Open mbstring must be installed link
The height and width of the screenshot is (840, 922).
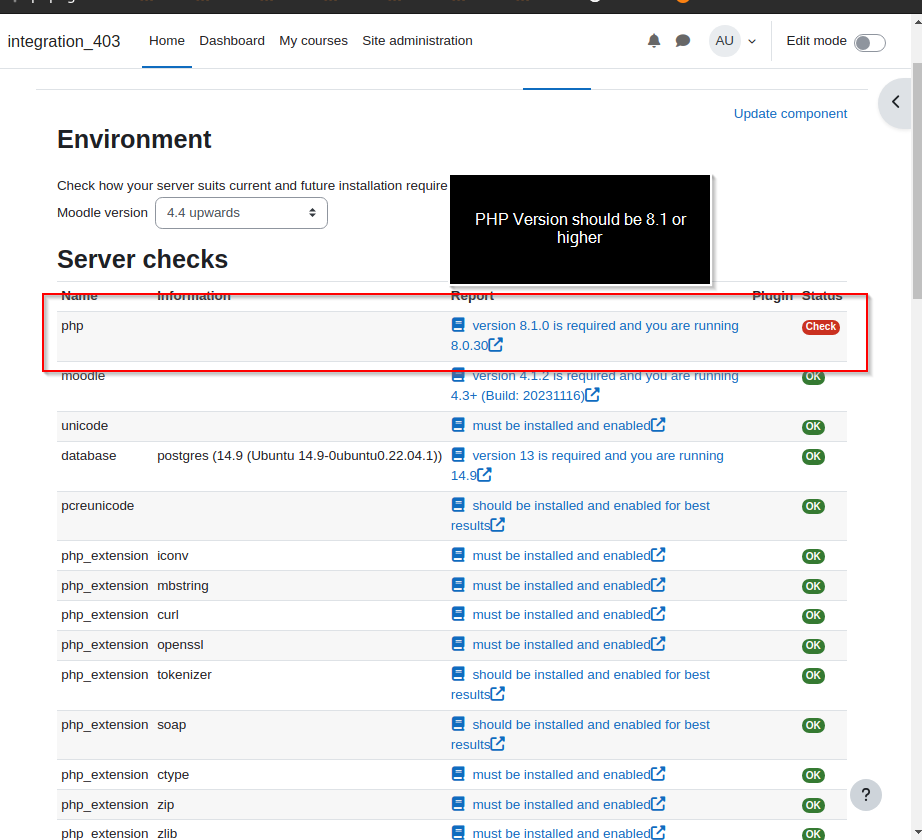pyautogui.click(x=561, y=585)
